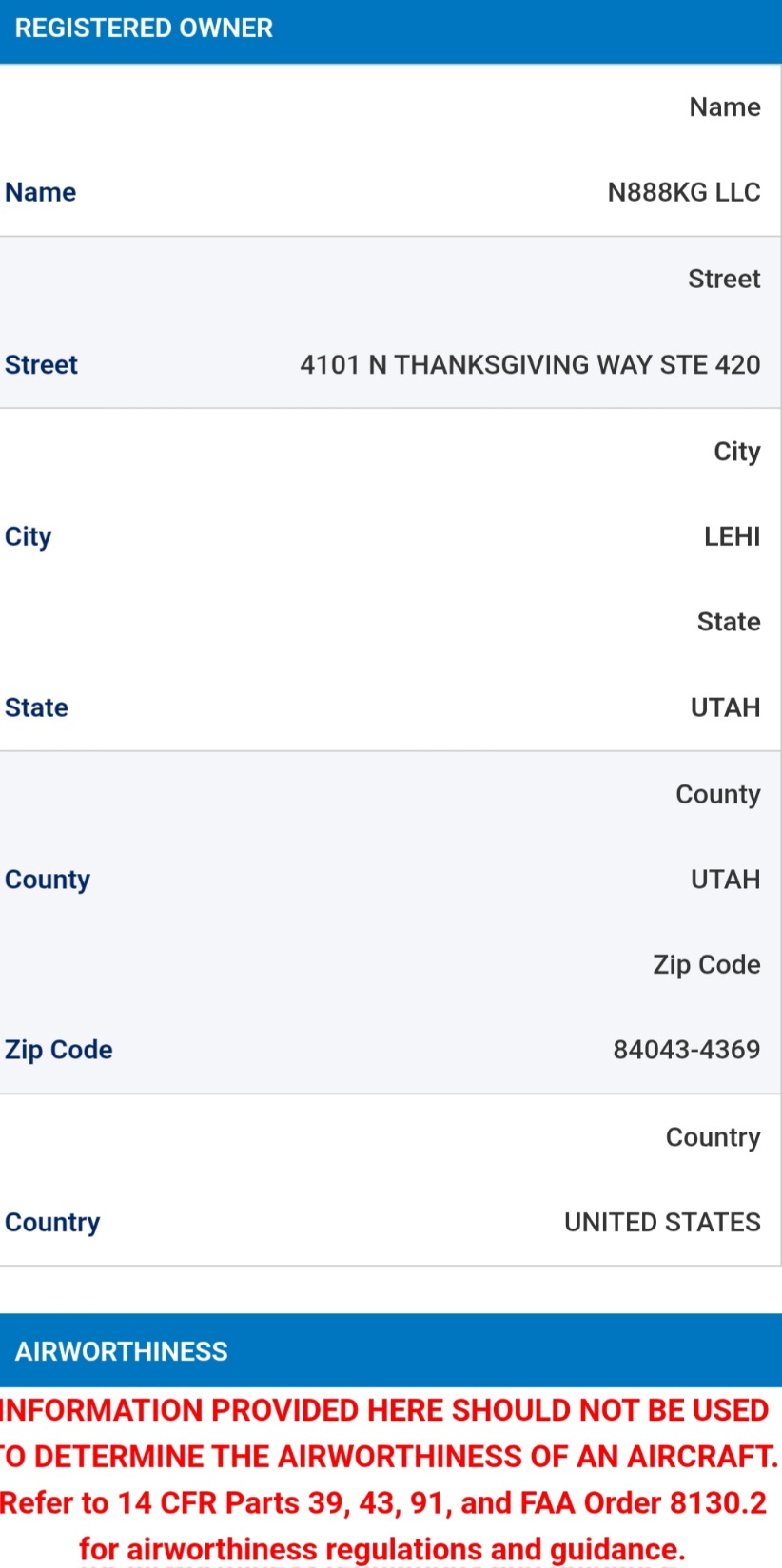Click the country value UNITED STATES
The height and width of the screenshot is (1568, 782).
coord(662,1222)
